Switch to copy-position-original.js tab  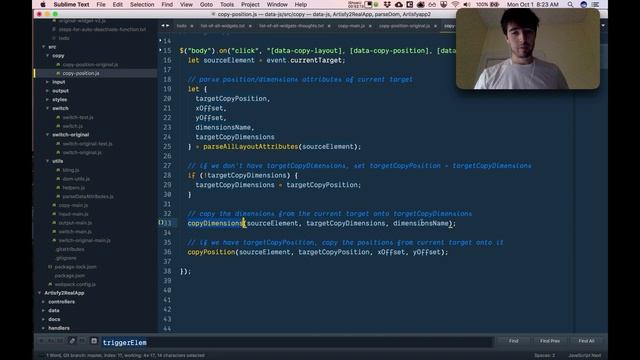tap(404, 26)
